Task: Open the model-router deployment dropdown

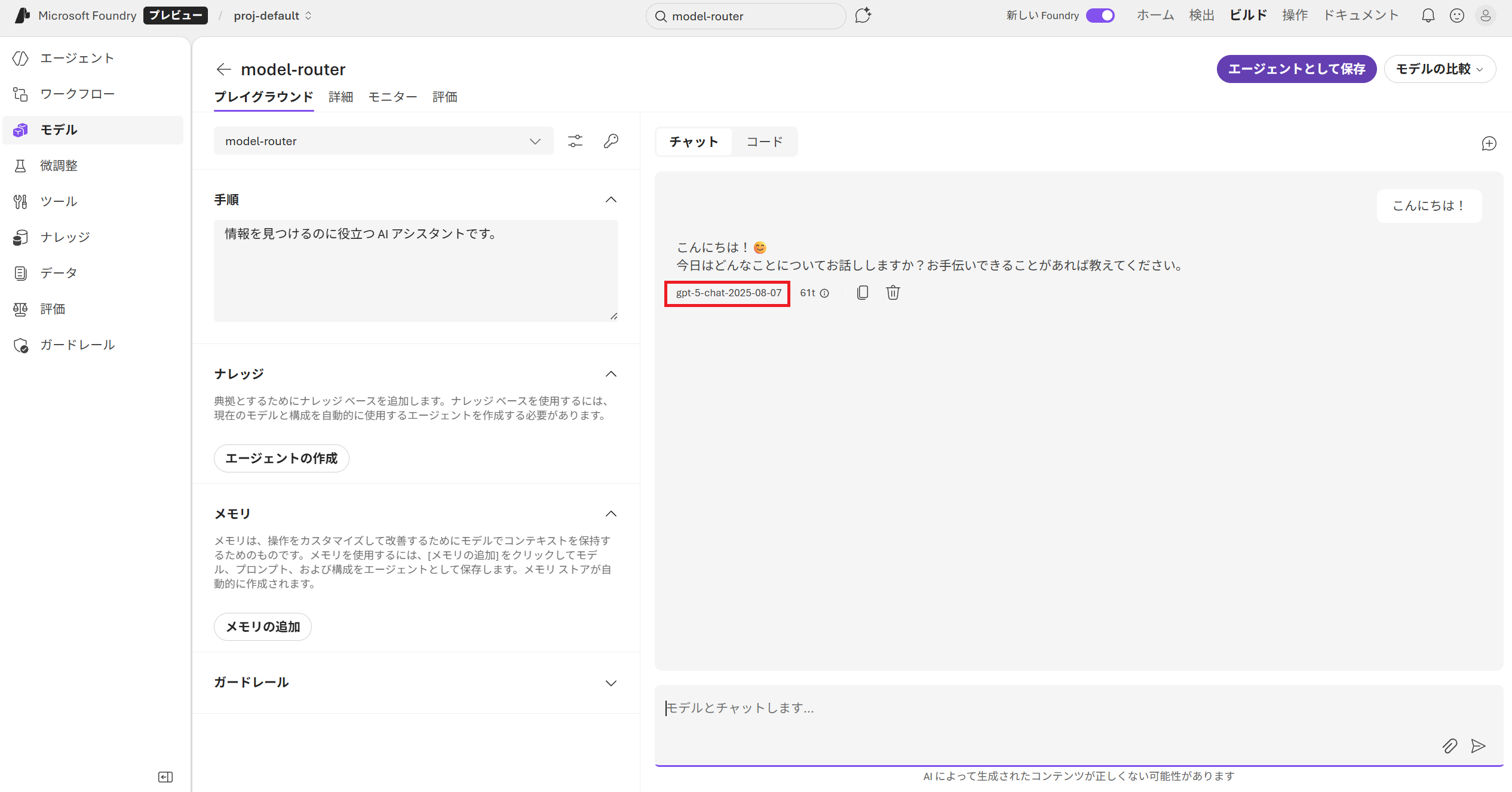Action: (x=383, y=141)
